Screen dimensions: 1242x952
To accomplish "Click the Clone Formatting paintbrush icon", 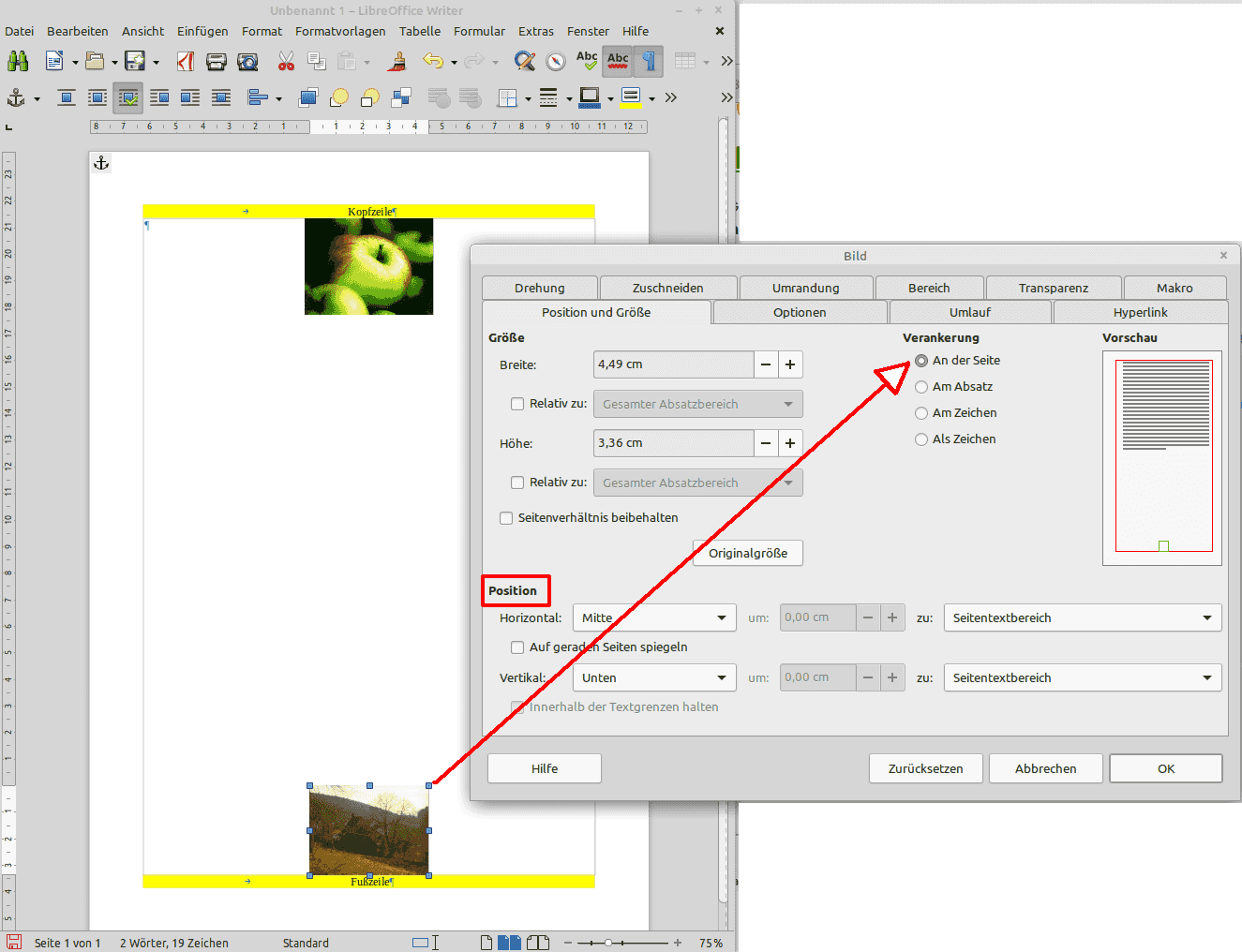I will 398,62.
